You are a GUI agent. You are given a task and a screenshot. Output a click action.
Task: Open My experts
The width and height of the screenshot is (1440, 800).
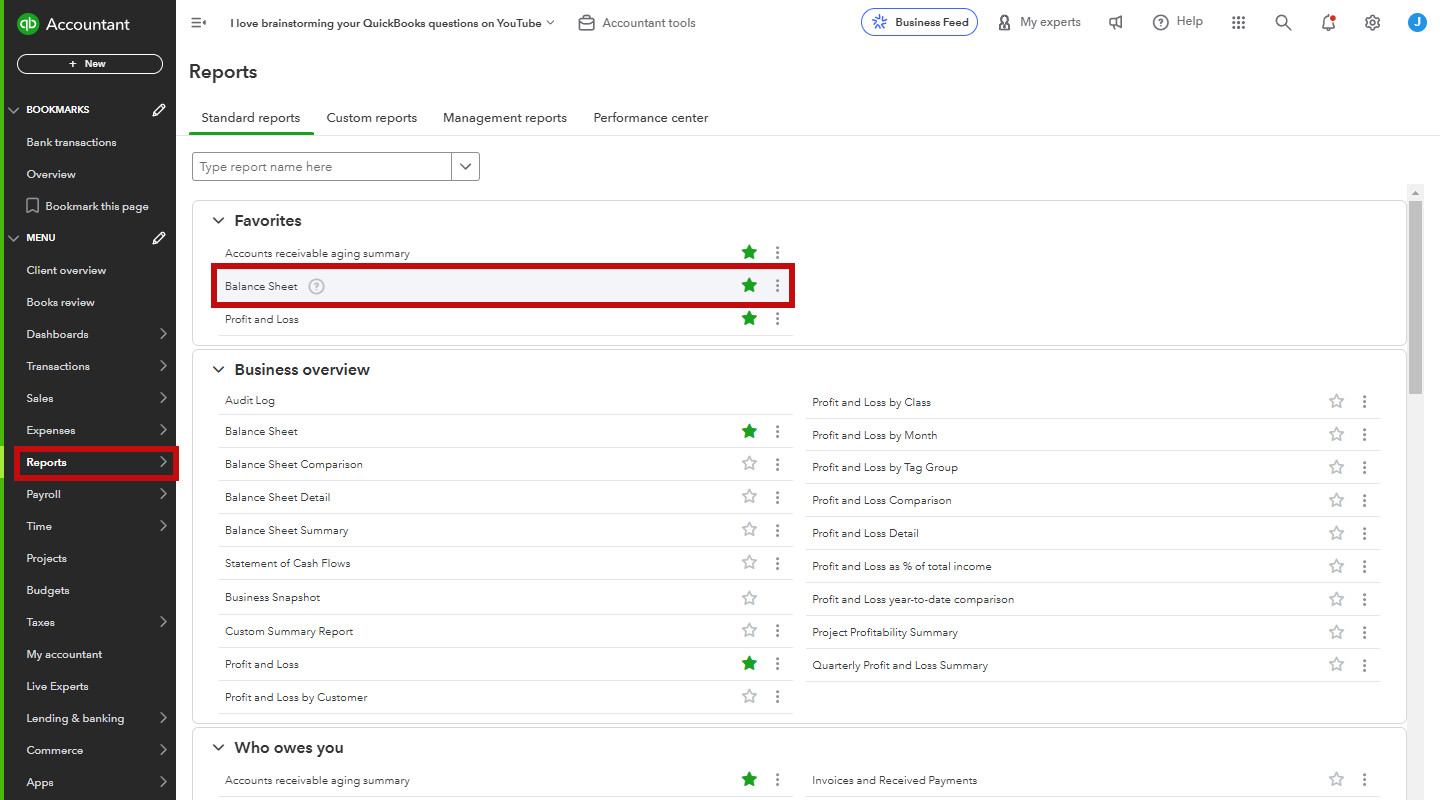[1039, 22]
